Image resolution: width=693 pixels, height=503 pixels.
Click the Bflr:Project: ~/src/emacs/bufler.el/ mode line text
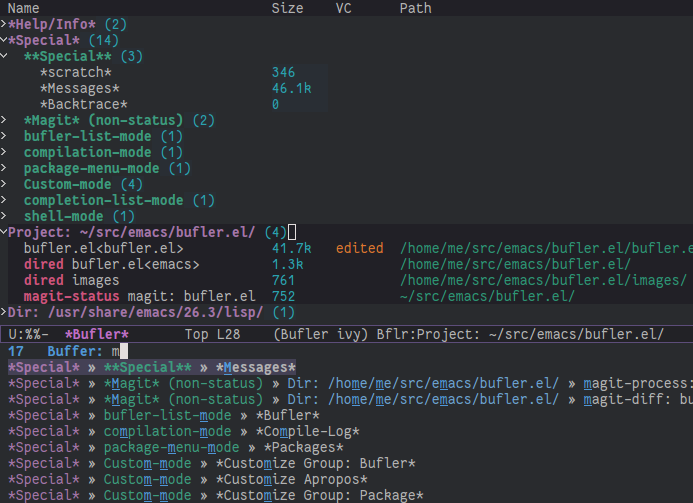520,334
